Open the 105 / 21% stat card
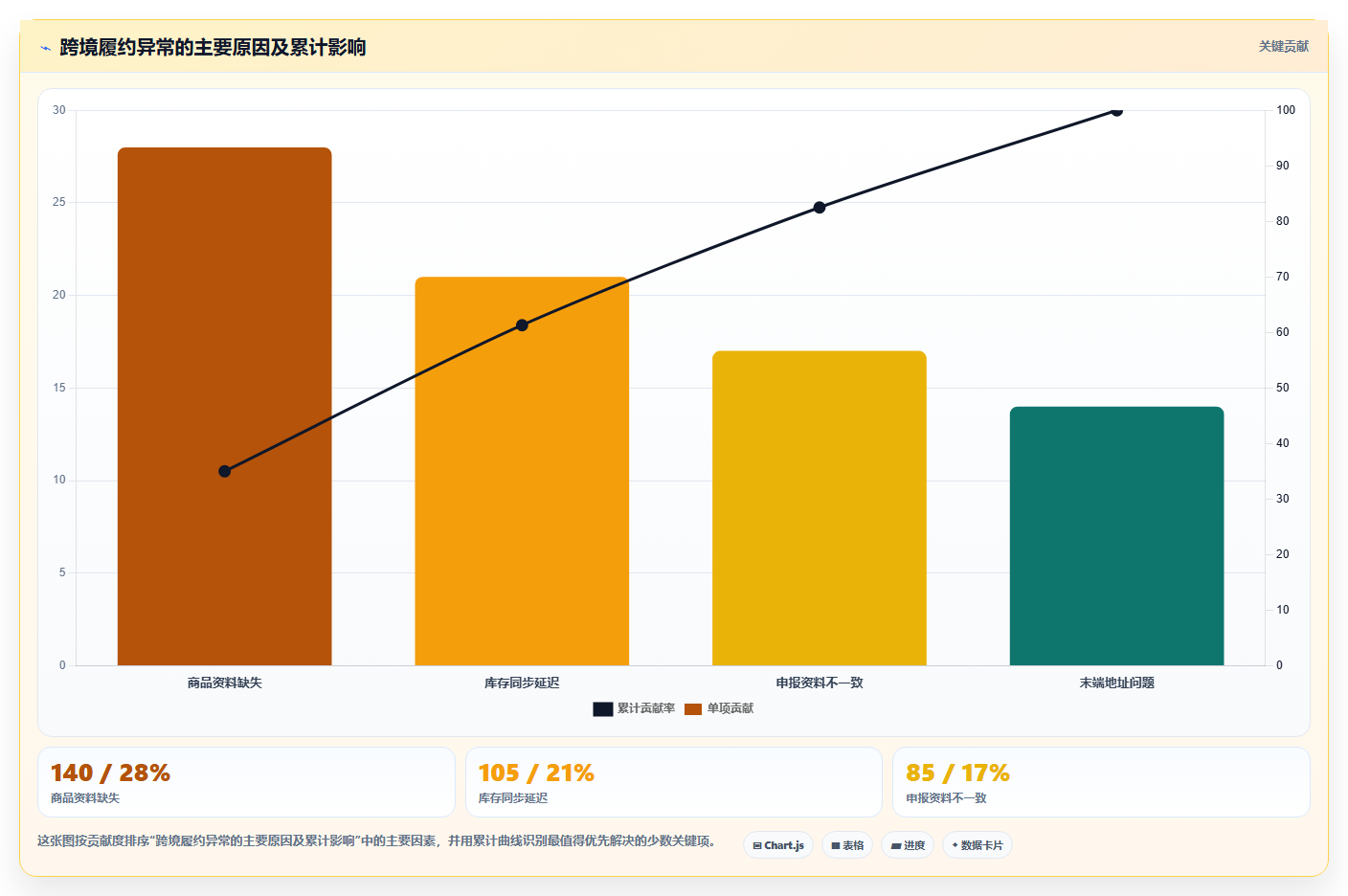 [x=674, y=782]
